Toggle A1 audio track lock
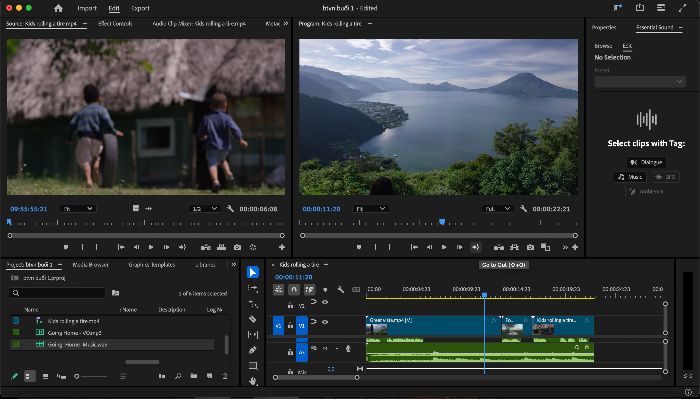 pyautogui.click(x=290, y=352)
